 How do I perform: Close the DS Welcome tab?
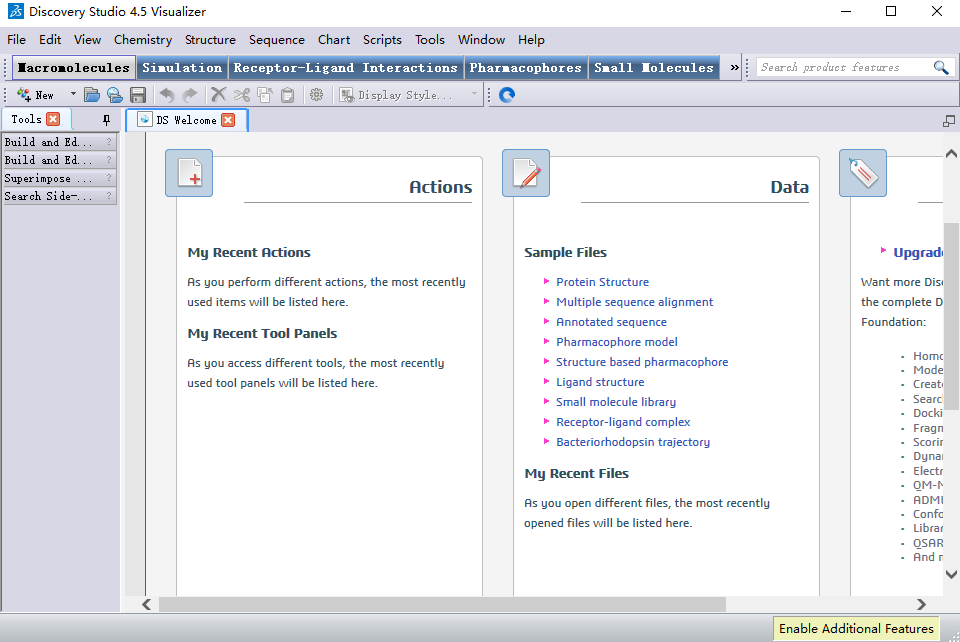click(x=228, y=120)
